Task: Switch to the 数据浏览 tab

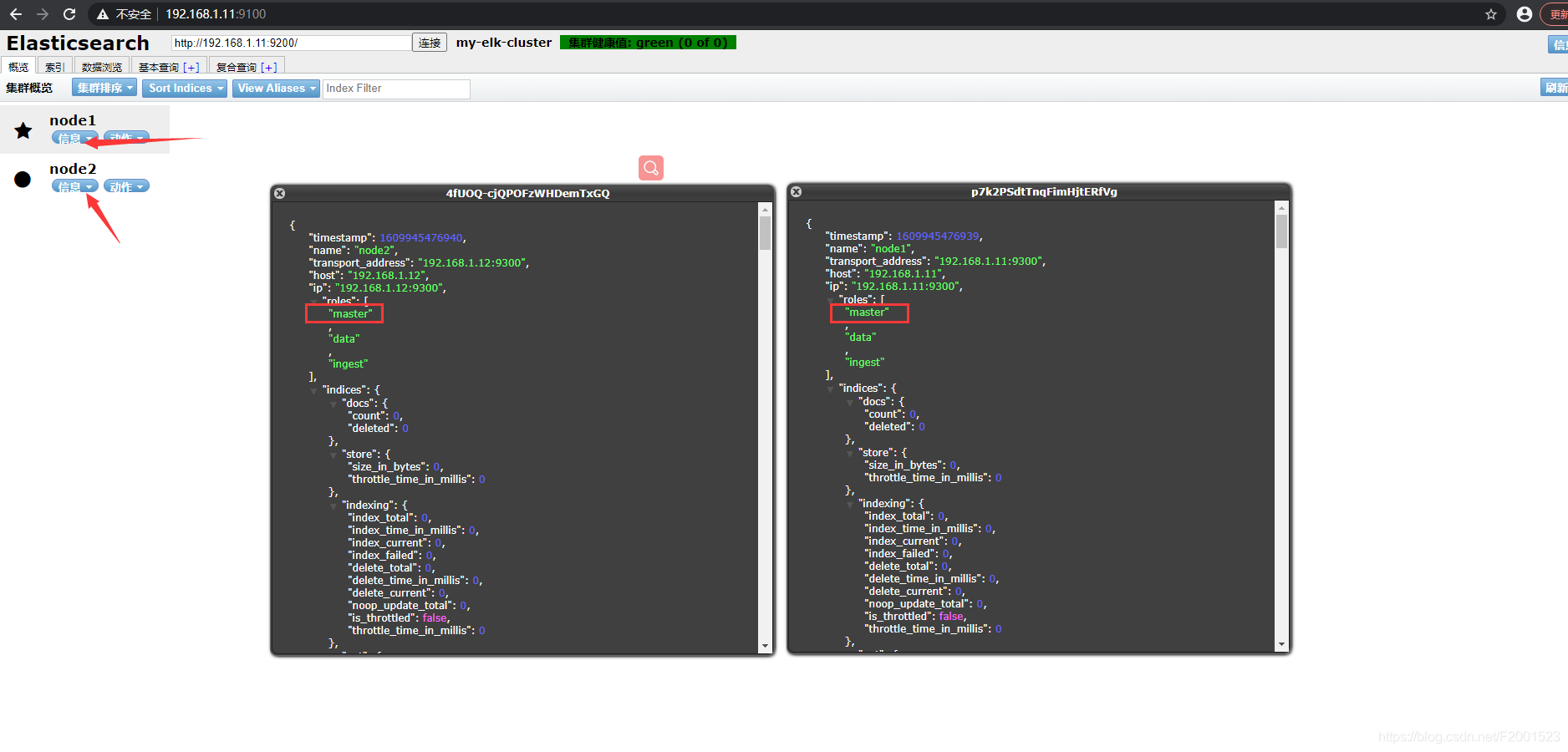Action: [x=102, y=67]
